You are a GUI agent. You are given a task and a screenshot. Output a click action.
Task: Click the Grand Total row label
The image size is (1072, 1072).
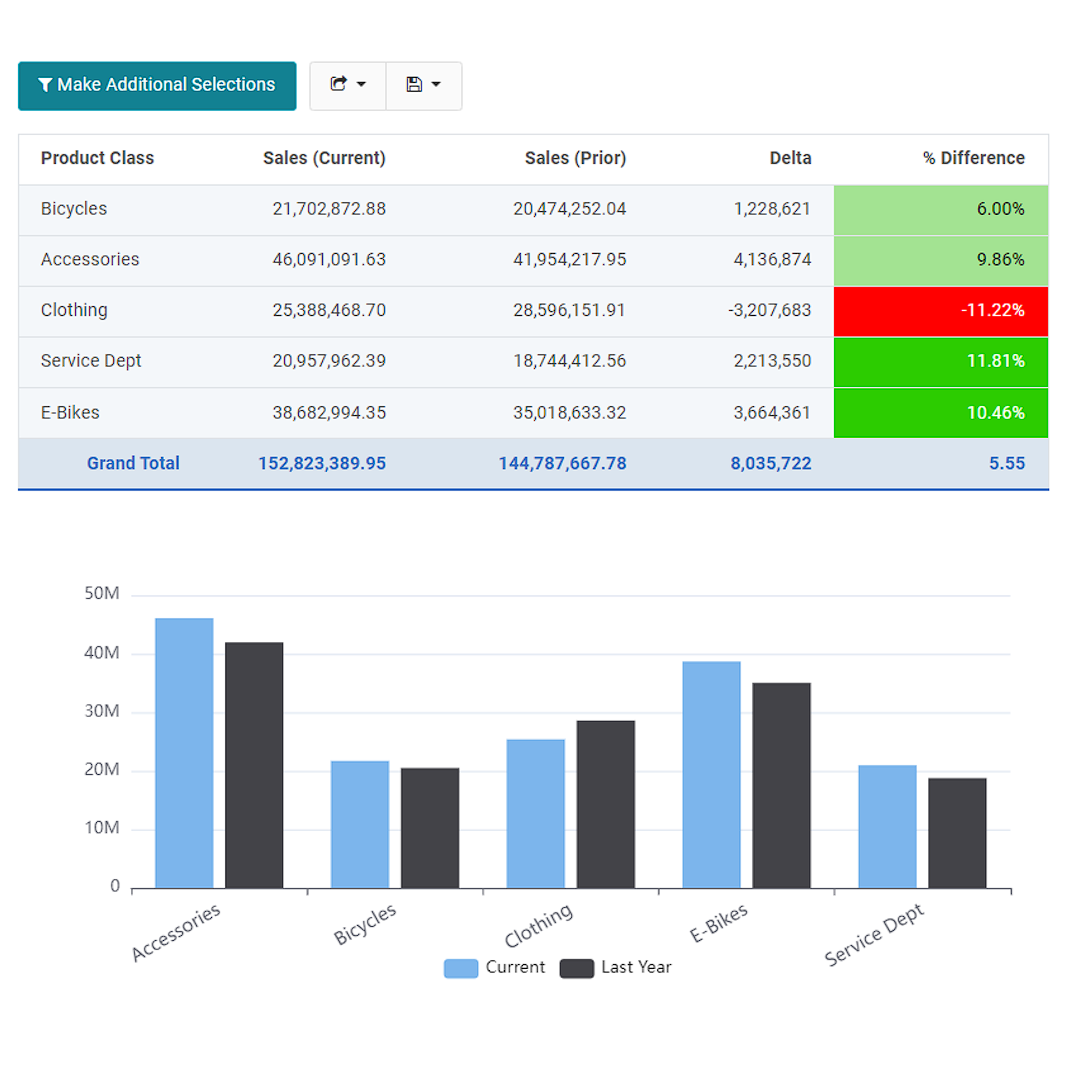(x=133, y=463)
